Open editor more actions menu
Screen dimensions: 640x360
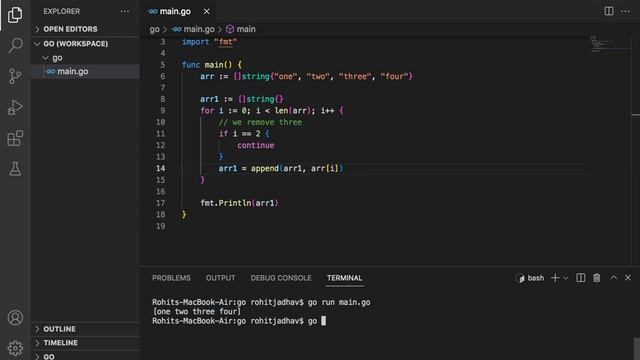point(625,11)
